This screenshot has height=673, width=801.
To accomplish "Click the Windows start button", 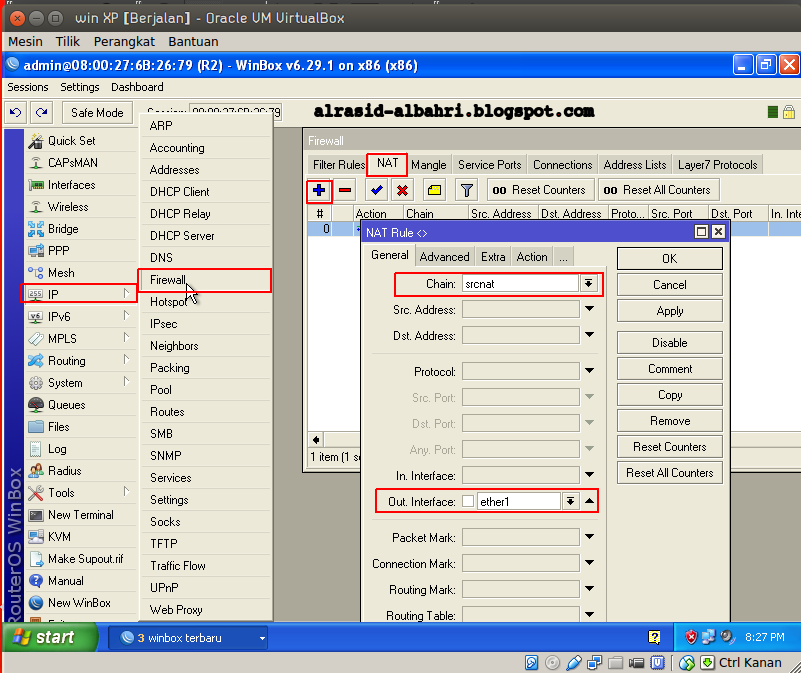I will [50, 637].
